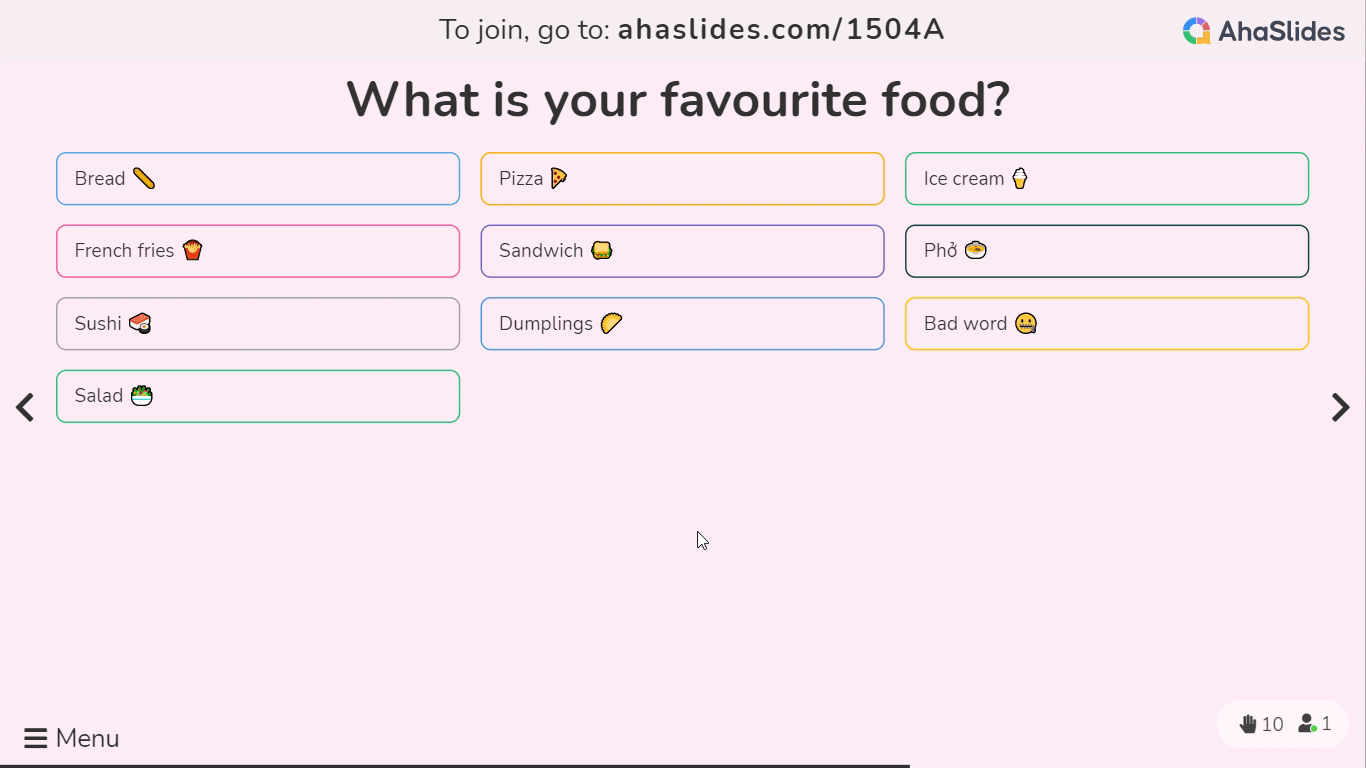Select the Phở response card
1366x768 pixels.
tap(1107, 251)
